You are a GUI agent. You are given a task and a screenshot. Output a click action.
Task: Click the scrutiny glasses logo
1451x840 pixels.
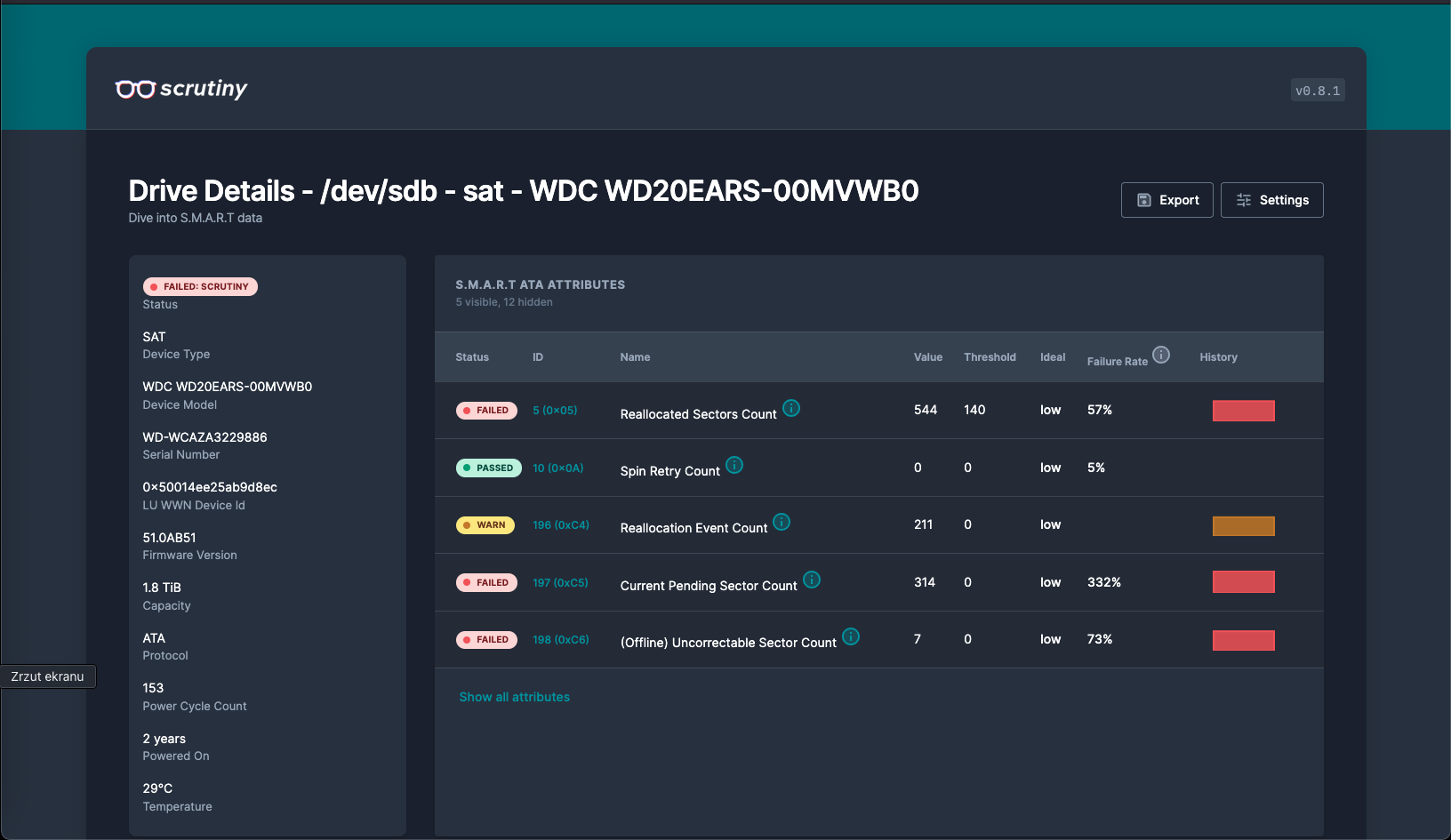181,89
